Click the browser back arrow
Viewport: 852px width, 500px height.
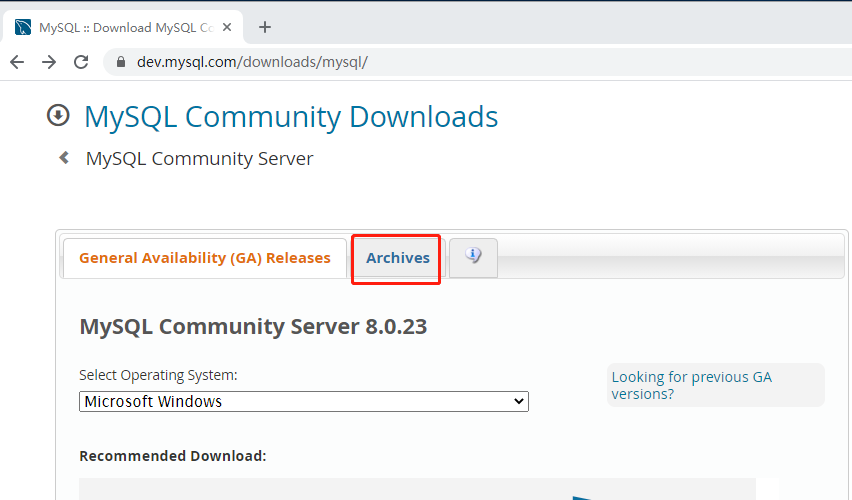17,62
